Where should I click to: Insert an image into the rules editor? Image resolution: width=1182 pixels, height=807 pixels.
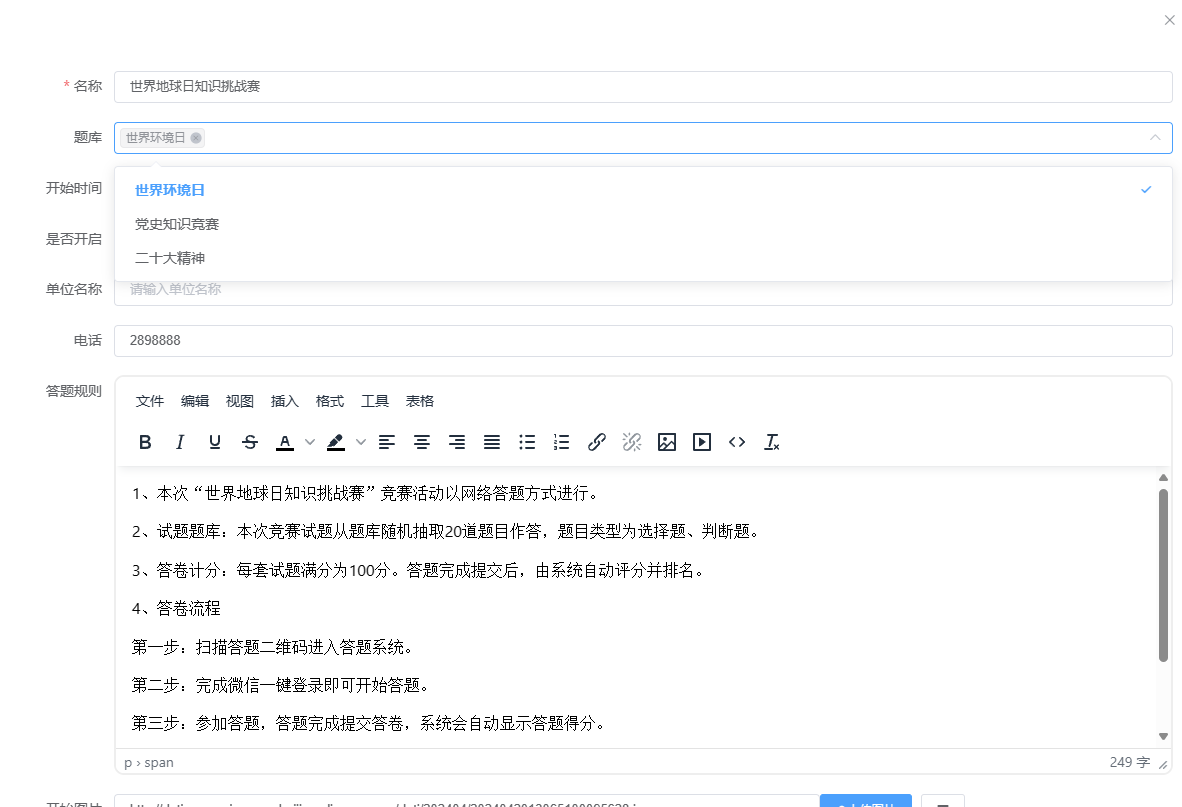(x=666, y=442)
